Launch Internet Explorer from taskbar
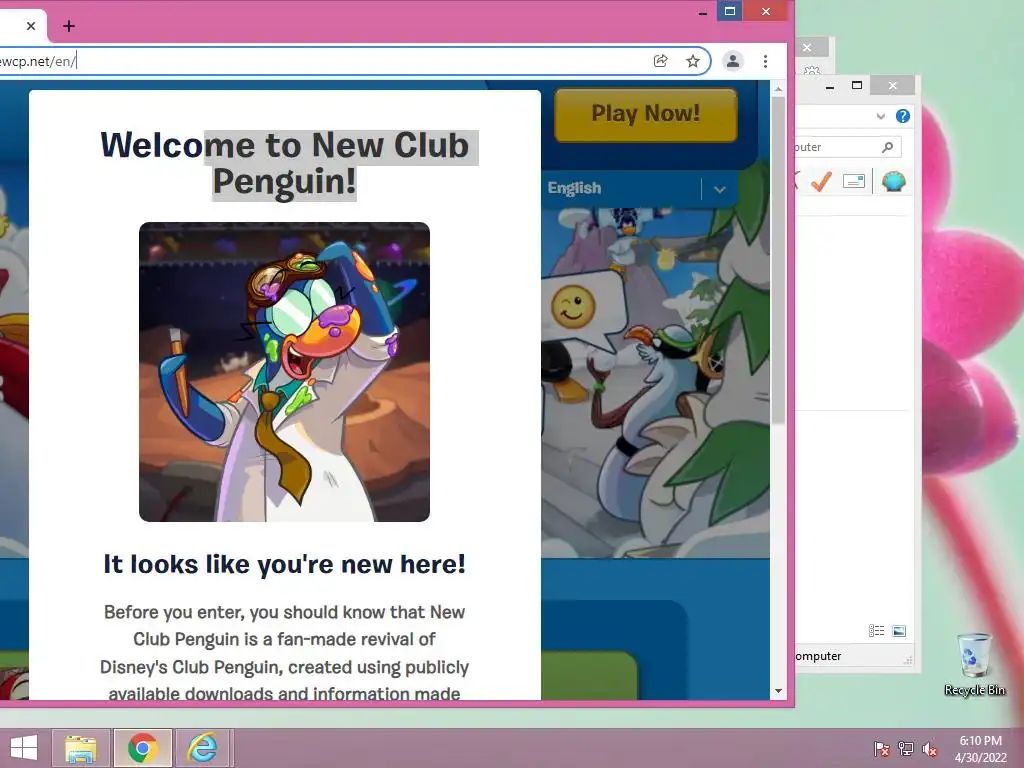Screen dimensions: 1024x768 pyautogui.click(x=202, y=748)
